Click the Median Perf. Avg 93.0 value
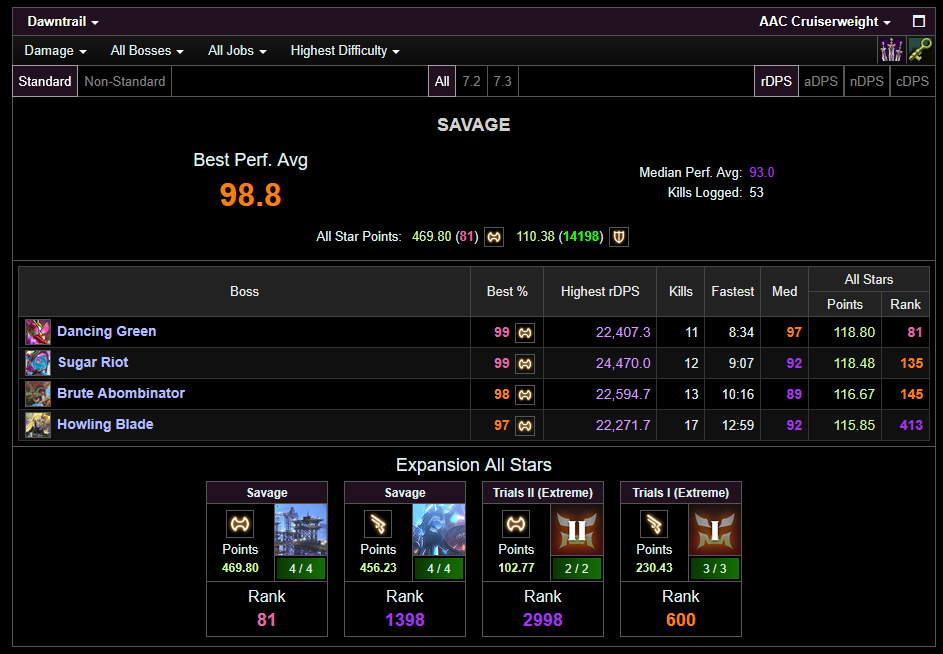Image resolution: width=943 pixels, height=654 pixels. point(761,173)
